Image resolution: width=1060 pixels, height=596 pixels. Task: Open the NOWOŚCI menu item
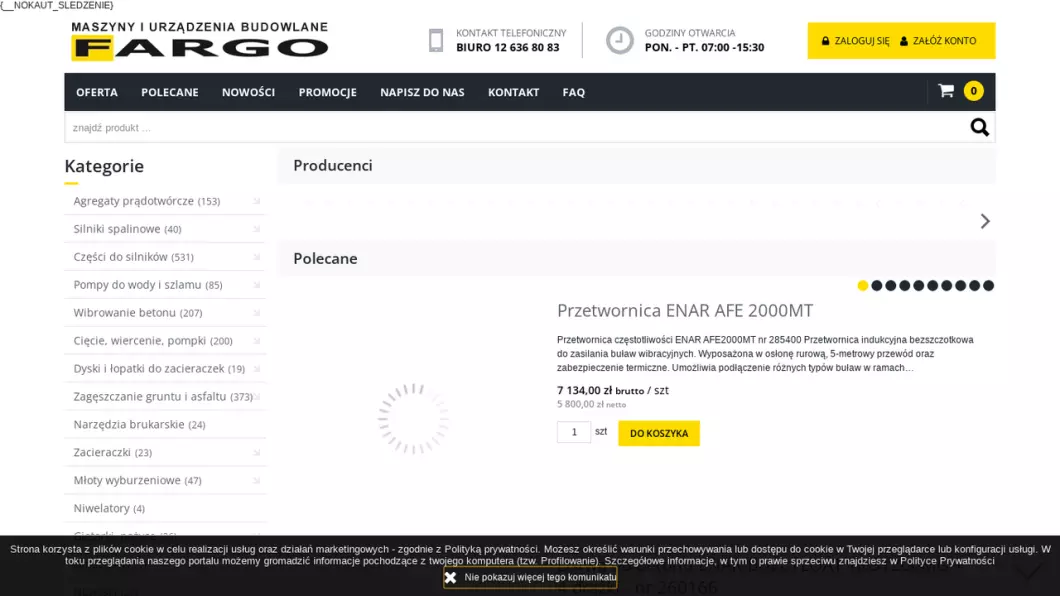tap(248, 92)
